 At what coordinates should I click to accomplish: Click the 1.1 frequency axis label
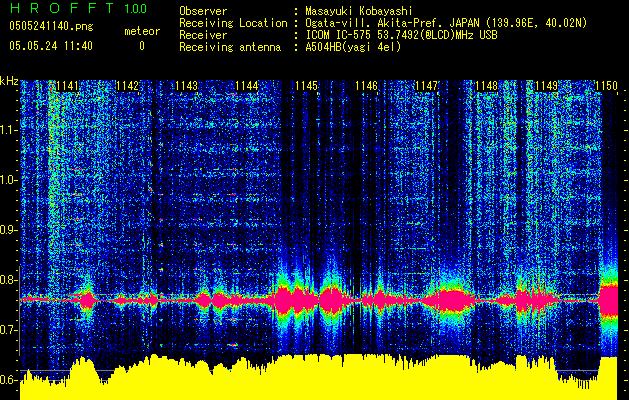pyautogui.click(x=9, y=130)
